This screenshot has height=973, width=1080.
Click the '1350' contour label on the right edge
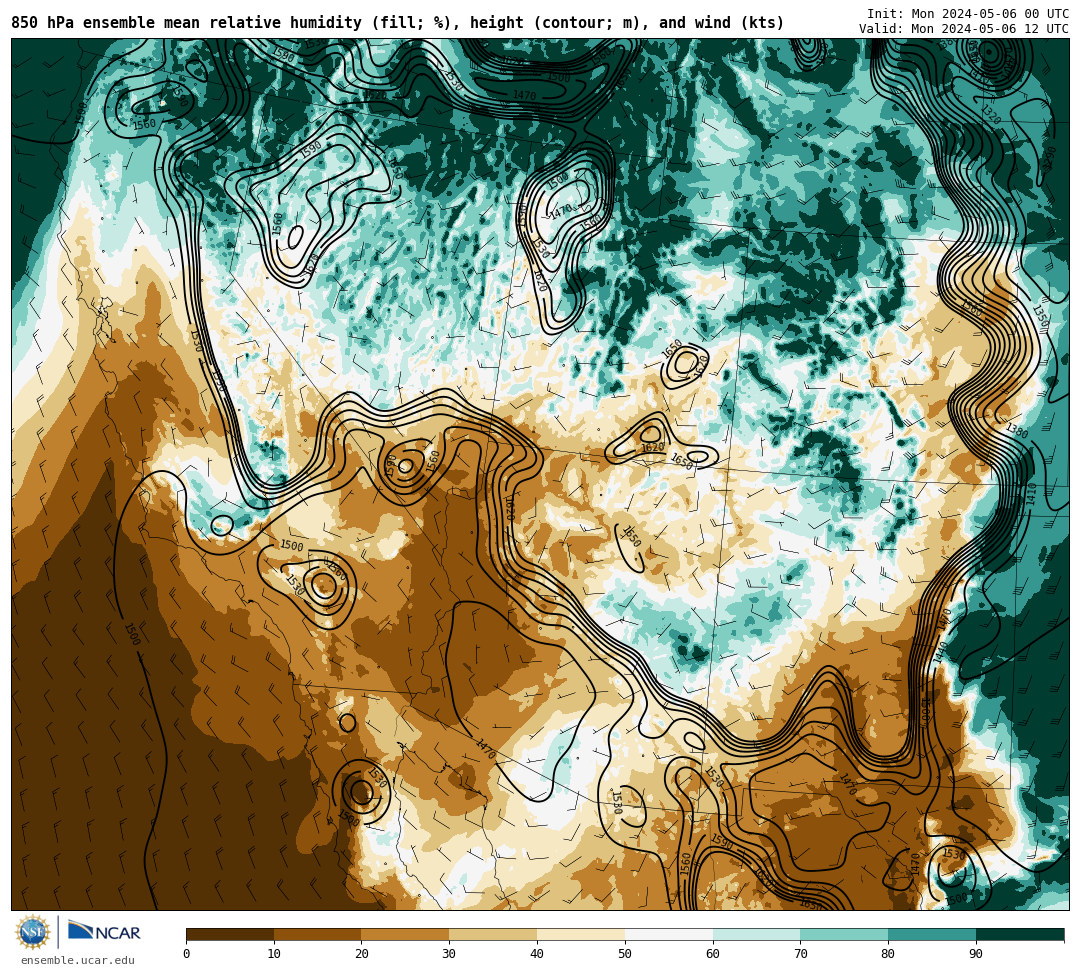[x=1040, y=317]
